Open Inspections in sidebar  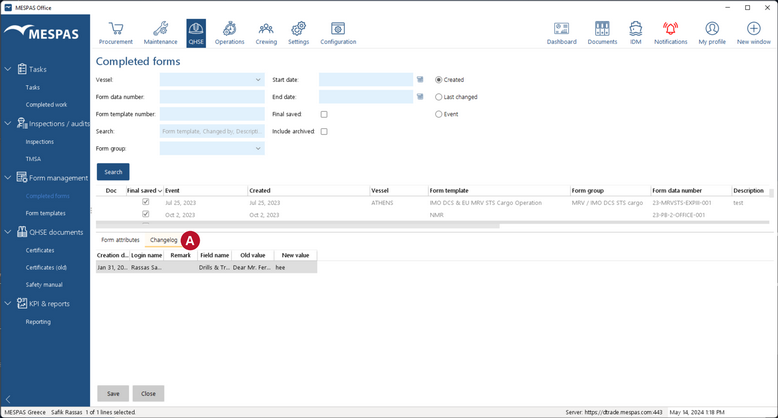click(40, 141)
